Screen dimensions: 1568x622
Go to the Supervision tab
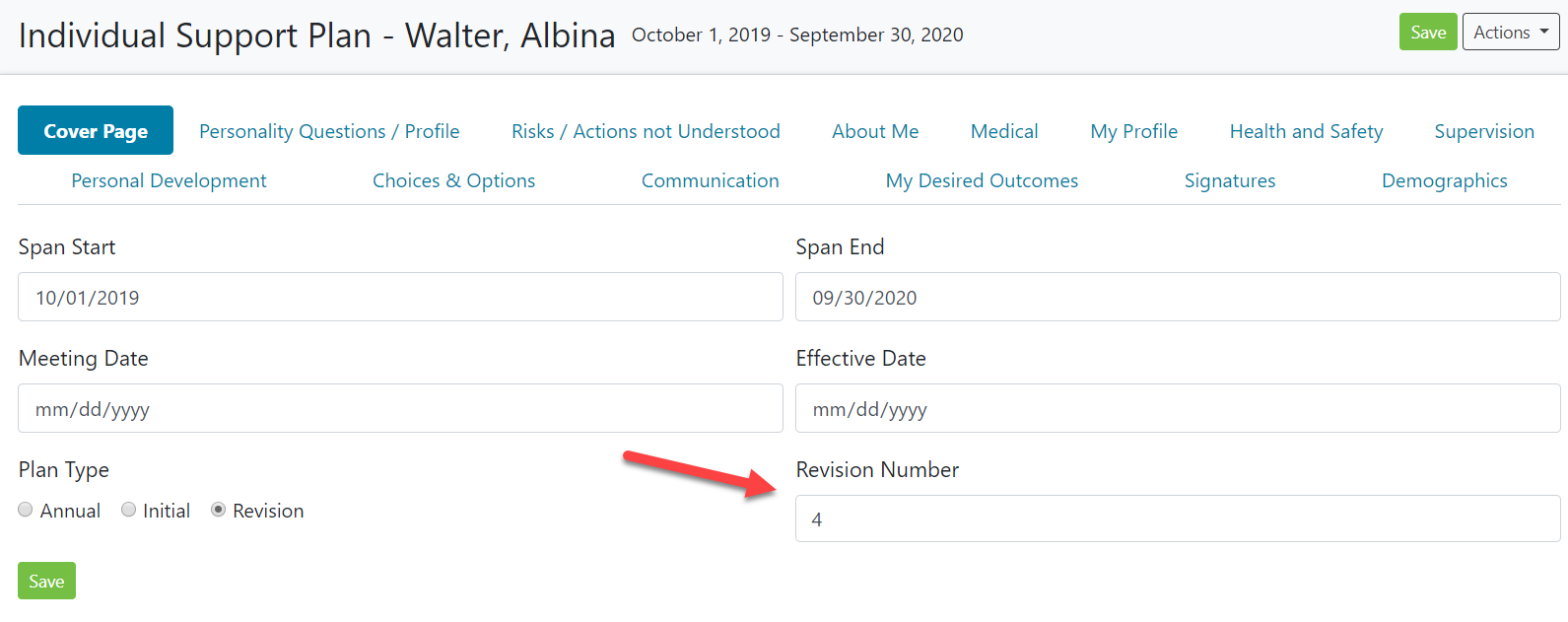click(1484, 131)
